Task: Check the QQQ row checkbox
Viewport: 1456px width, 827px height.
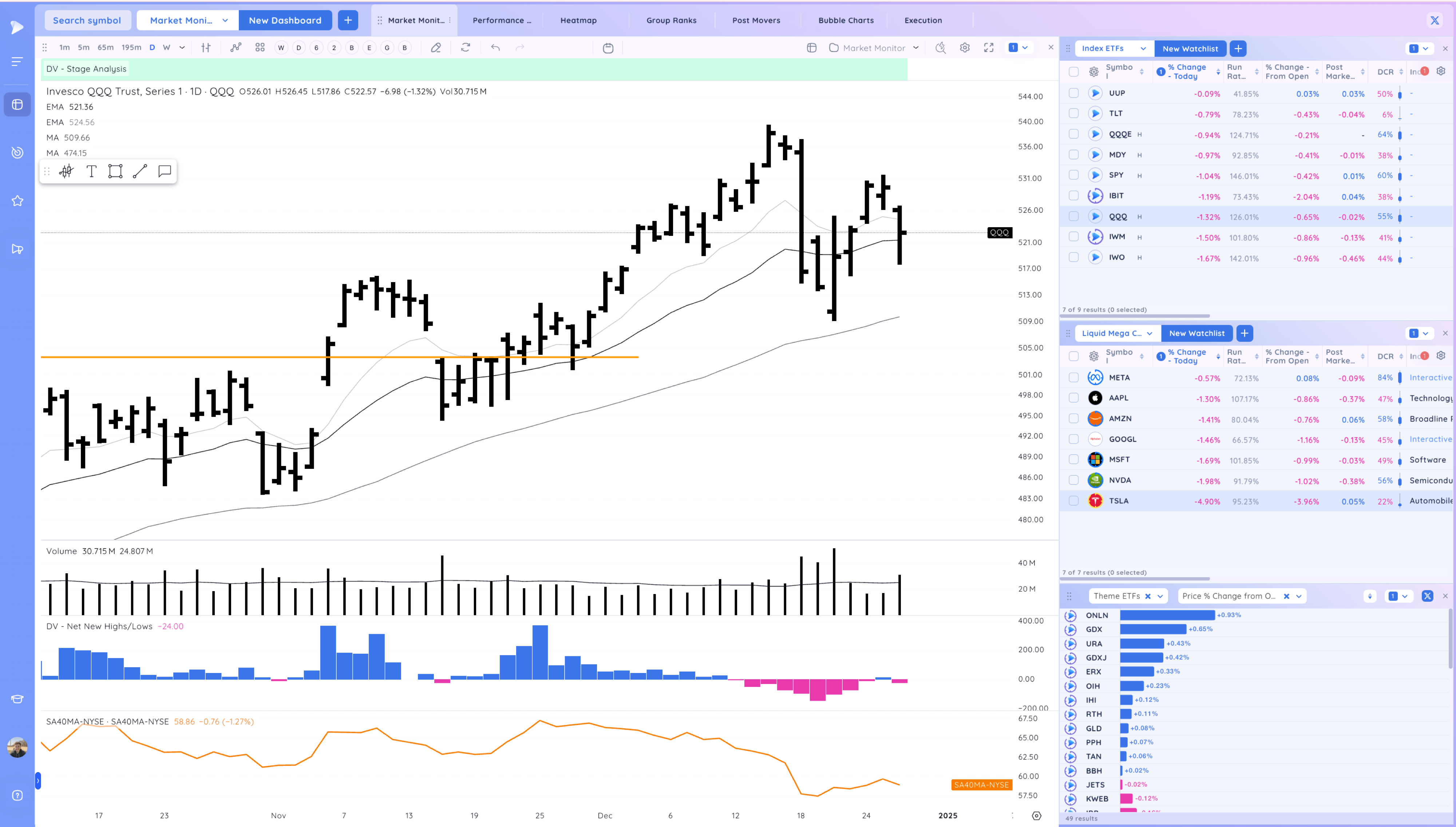Action: tap(1073, 217)
